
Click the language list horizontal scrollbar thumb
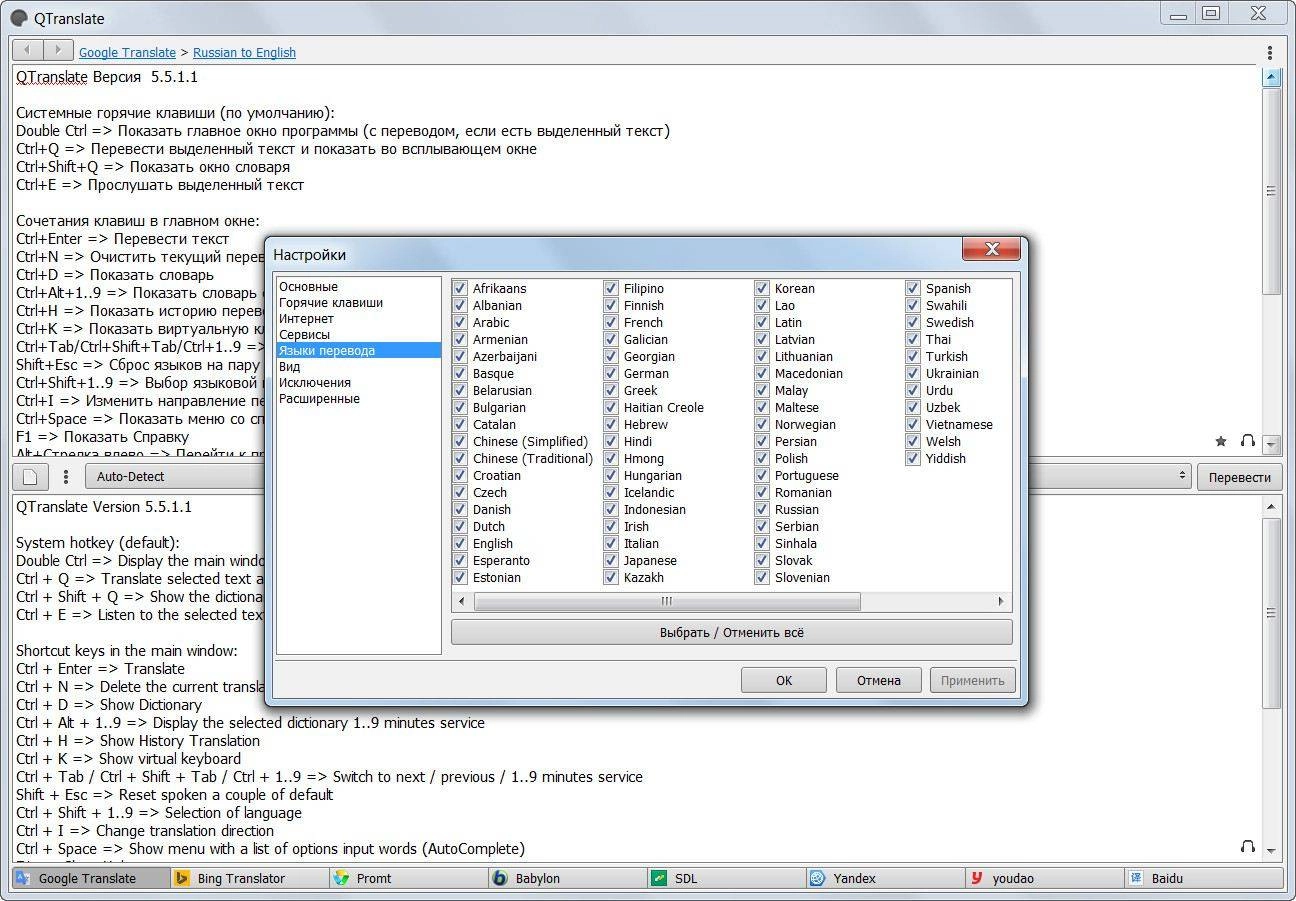click(667, 601)
